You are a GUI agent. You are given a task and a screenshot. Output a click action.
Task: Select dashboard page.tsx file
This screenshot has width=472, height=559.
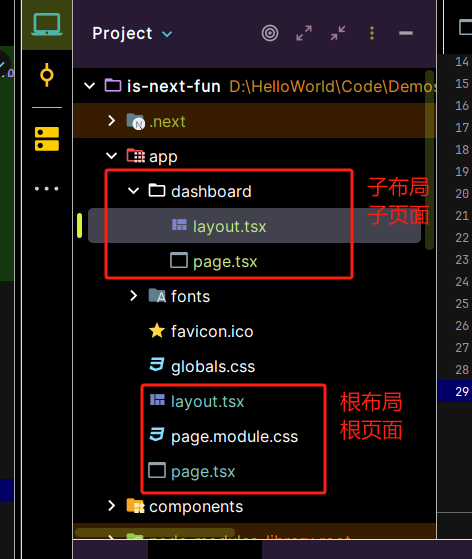click(214, 261)
